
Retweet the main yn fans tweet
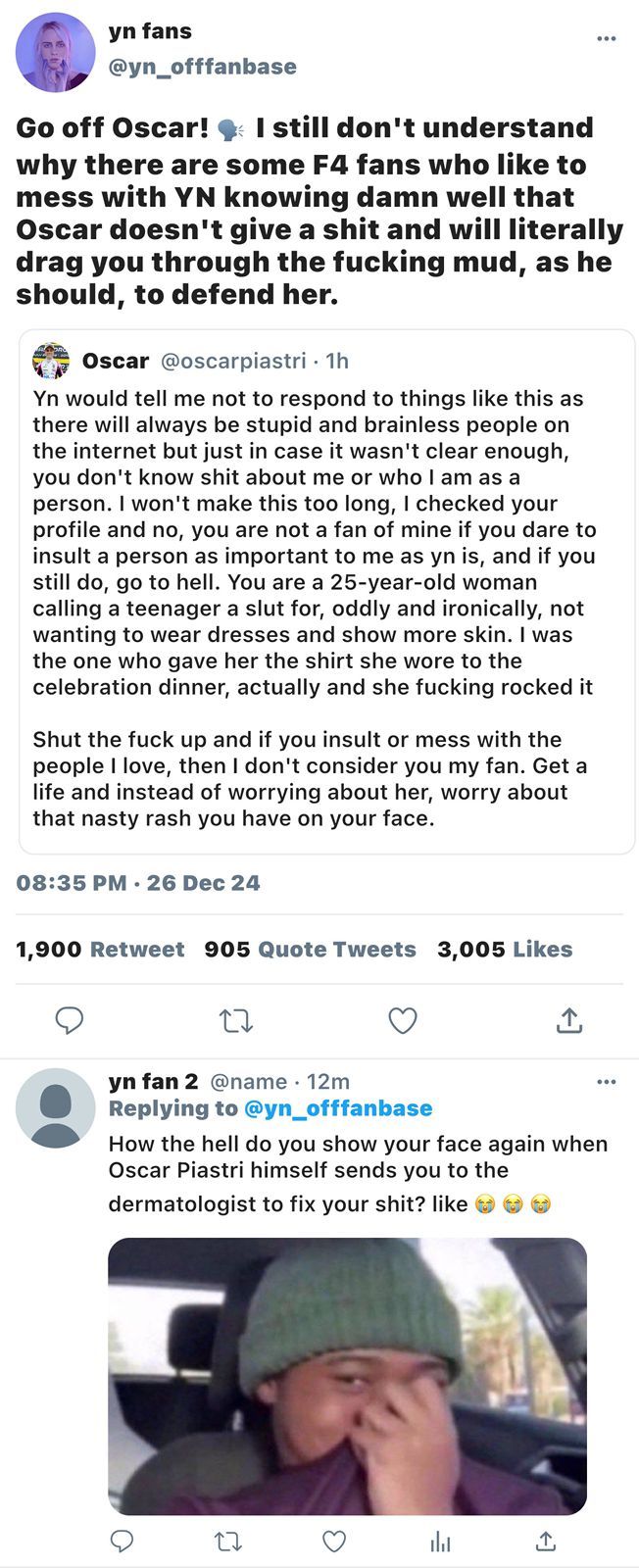coord(236,1021)
